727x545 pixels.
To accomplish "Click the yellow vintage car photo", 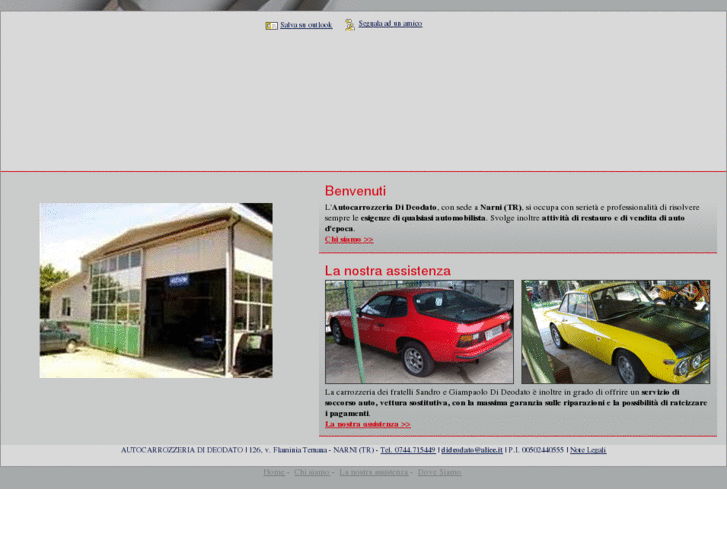I will tap(616, 332).
